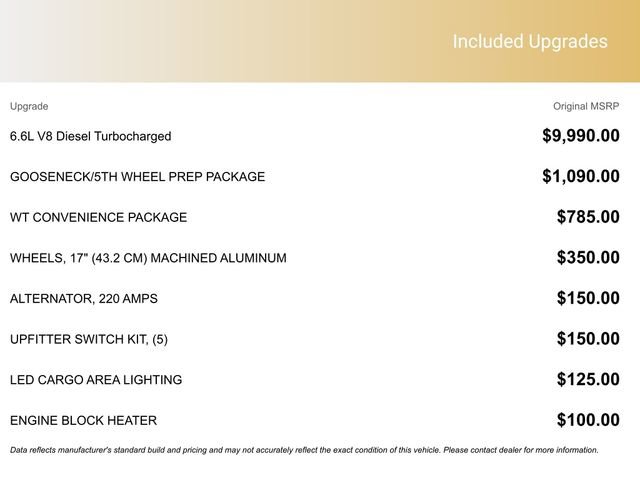Click the $125.00 price
The height and width of the screenshot is (480, 640).
click(x=587, y=380)
